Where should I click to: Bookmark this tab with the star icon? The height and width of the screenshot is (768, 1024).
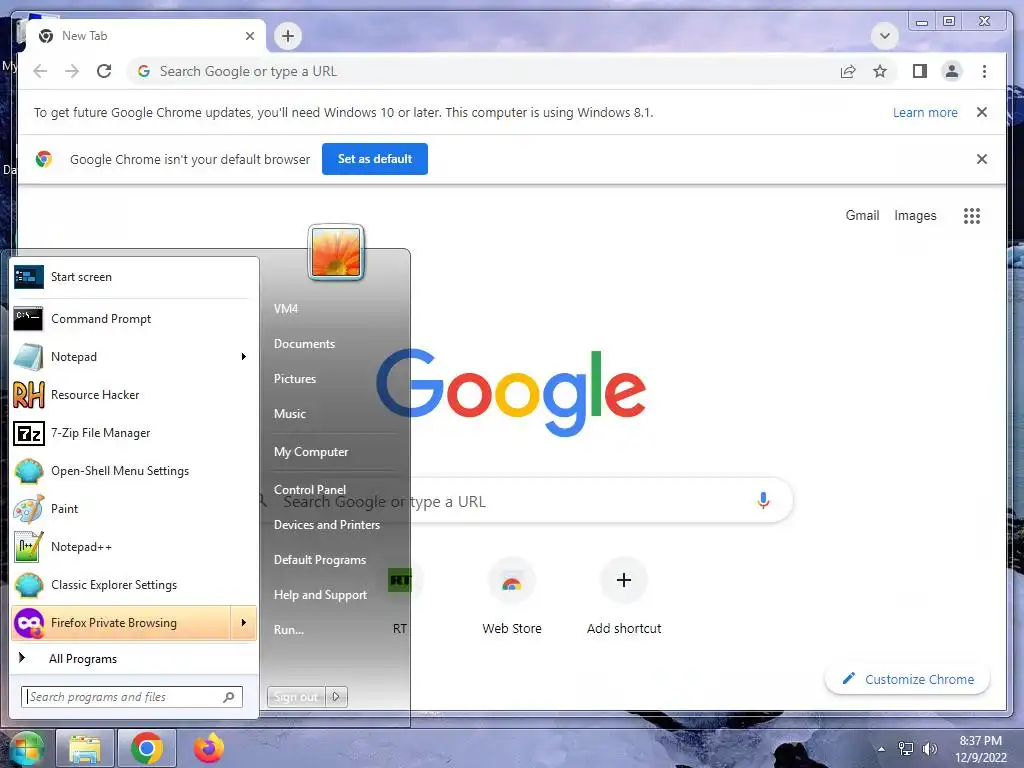880,71
